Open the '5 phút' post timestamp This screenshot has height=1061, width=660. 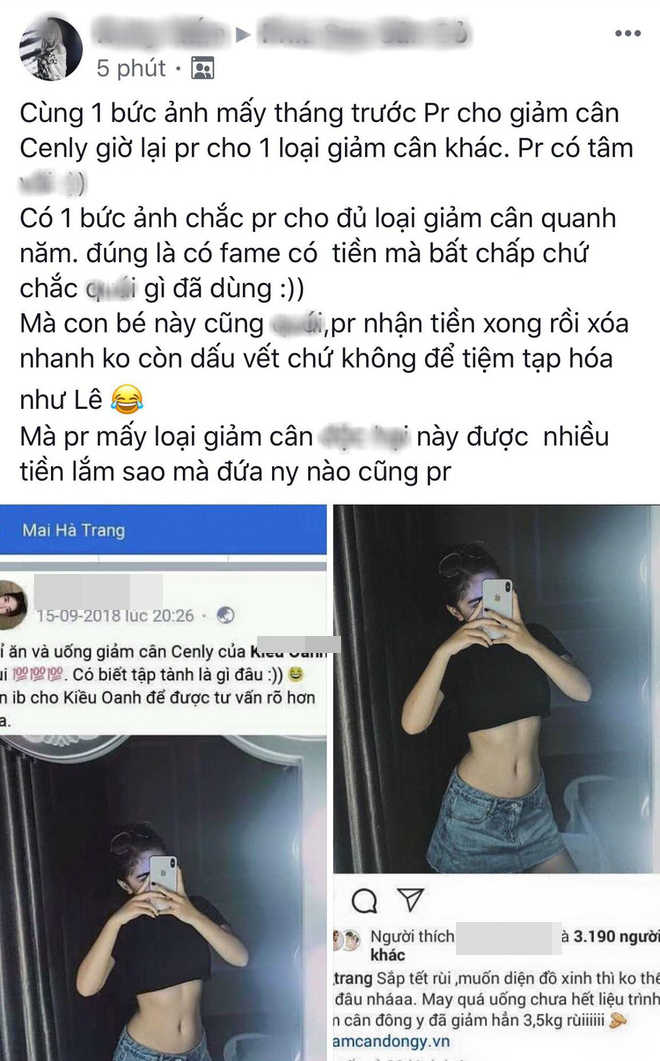pyautogui.click(x=131, y=68)
